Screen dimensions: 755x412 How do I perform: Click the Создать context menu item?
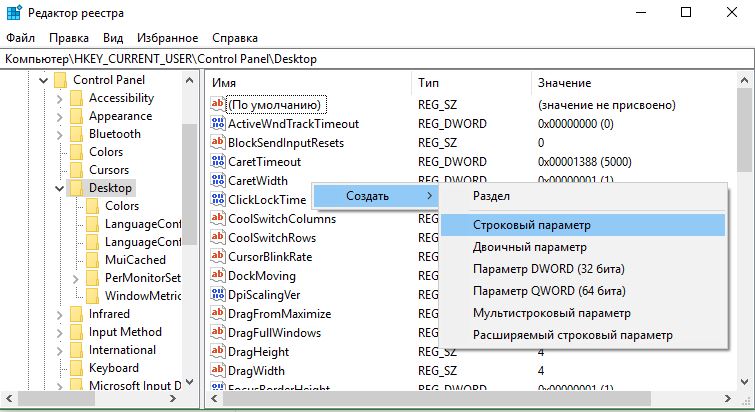pos(376,196)
